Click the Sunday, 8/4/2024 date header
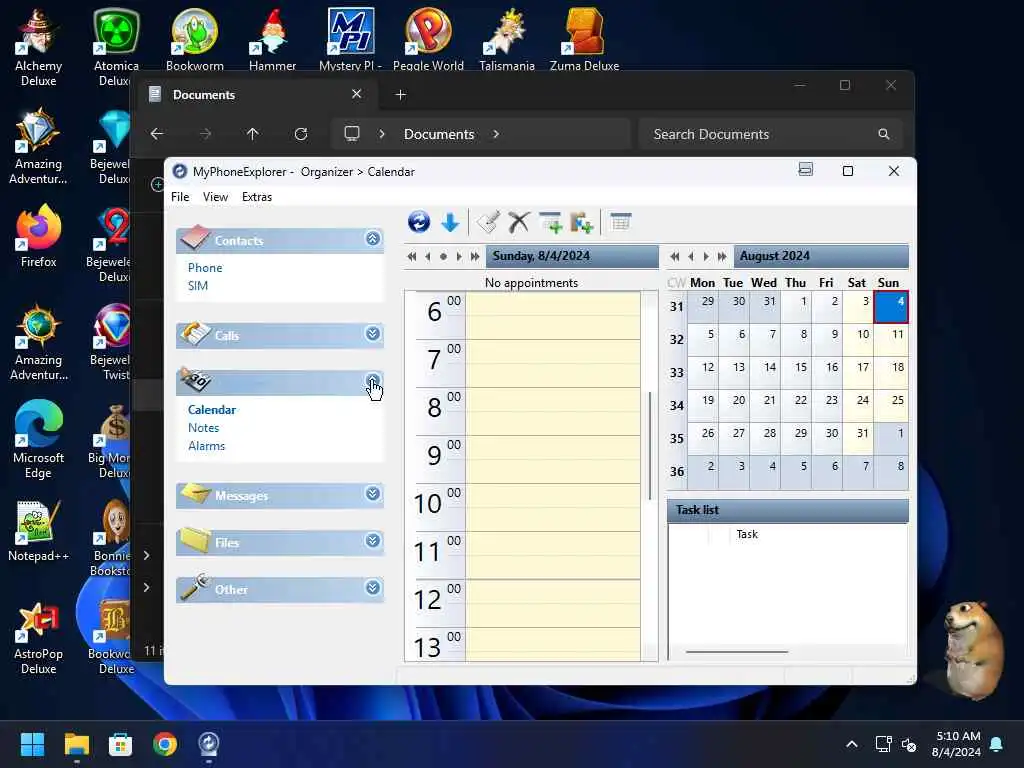The image size is (1024, 768). pyautogui.click(x=571, y=257)
